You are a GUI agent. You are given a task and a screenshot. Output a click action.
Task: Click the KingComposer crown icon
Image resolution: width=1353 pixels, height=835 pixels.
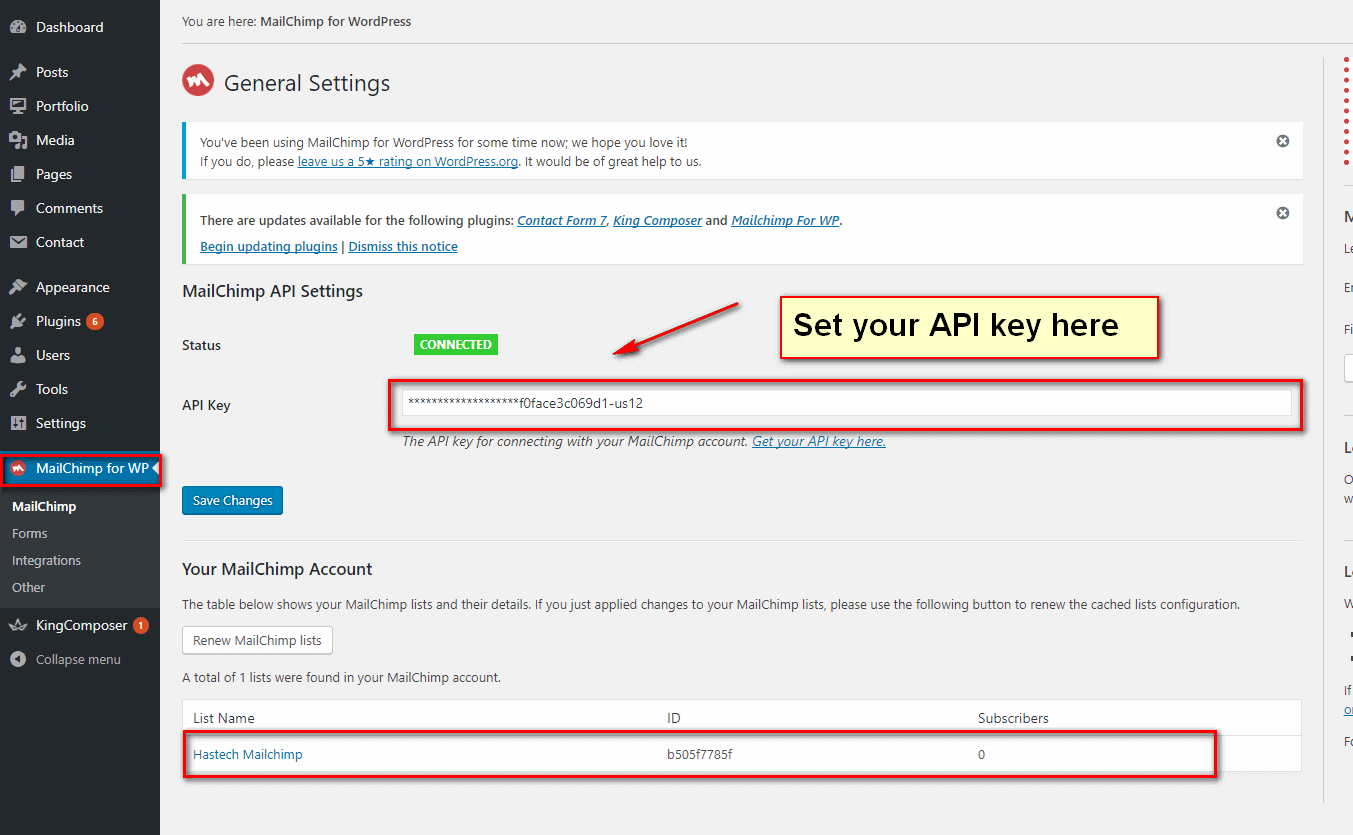click(18, 625)
